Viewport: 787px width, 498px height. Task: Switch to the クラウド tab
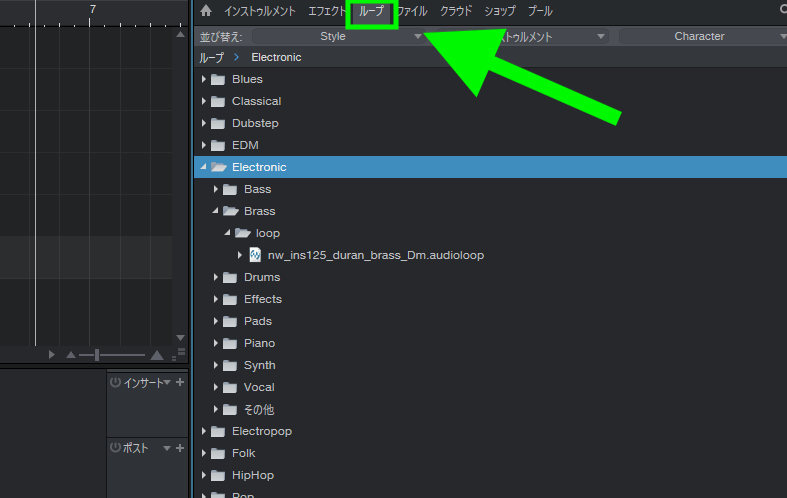point(456,11)
